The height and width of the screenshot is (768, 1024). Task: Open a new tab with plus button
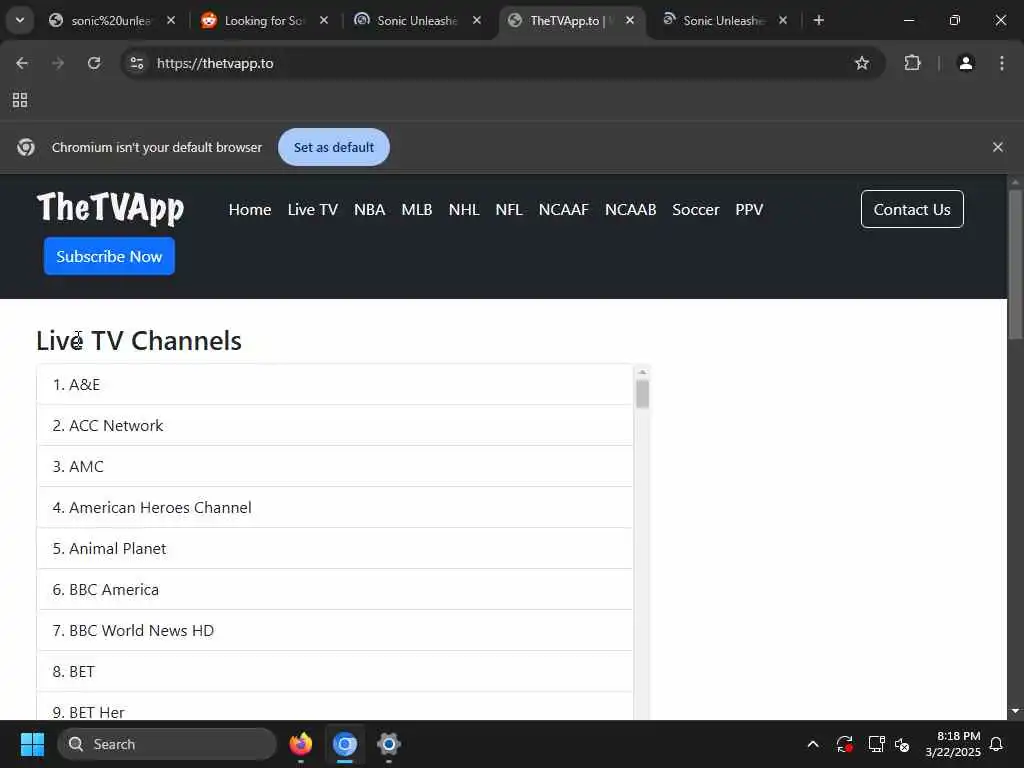coord(819,20)
